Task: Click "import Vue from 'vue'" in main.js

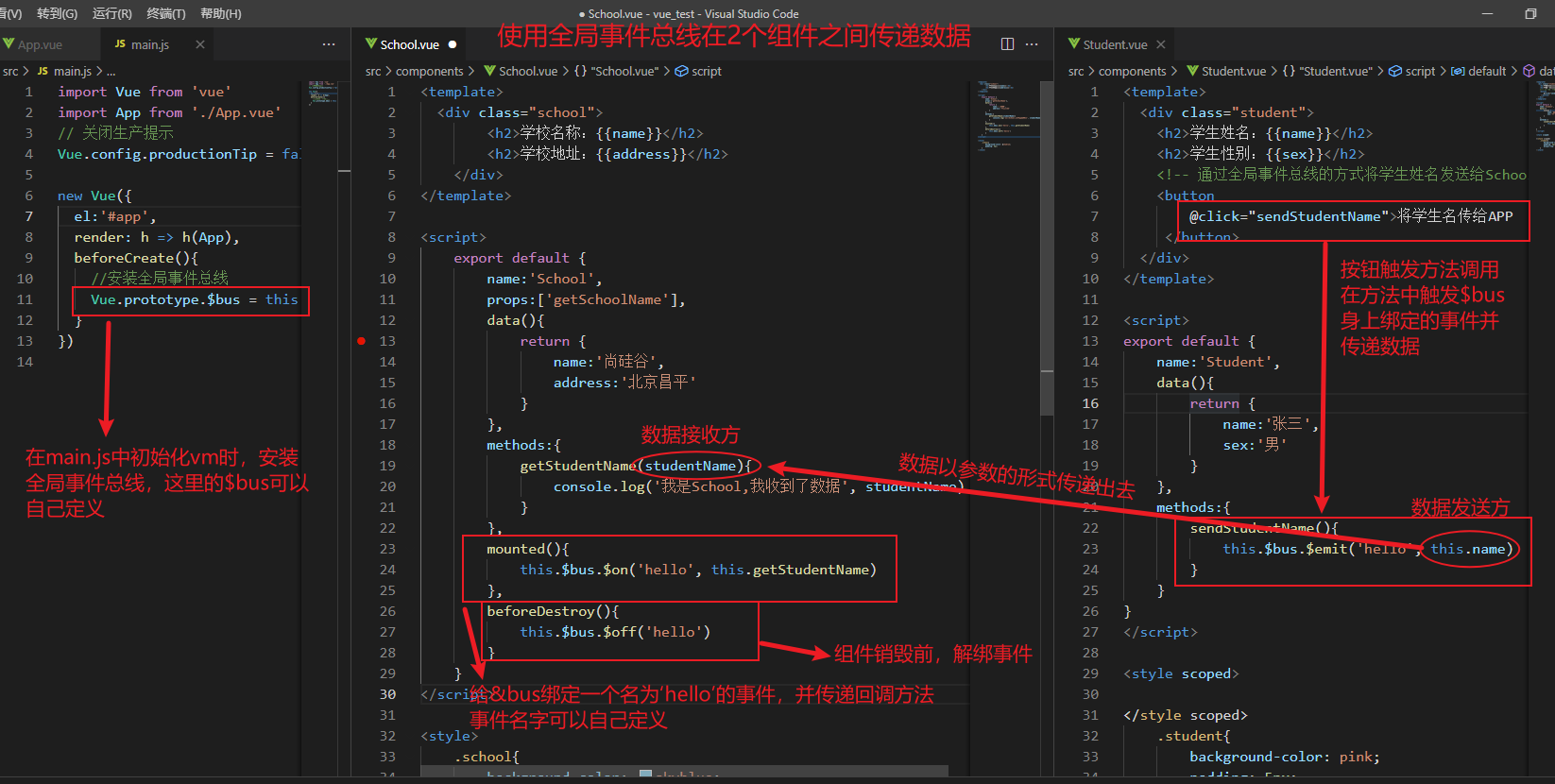Action: tap(144, 92)
